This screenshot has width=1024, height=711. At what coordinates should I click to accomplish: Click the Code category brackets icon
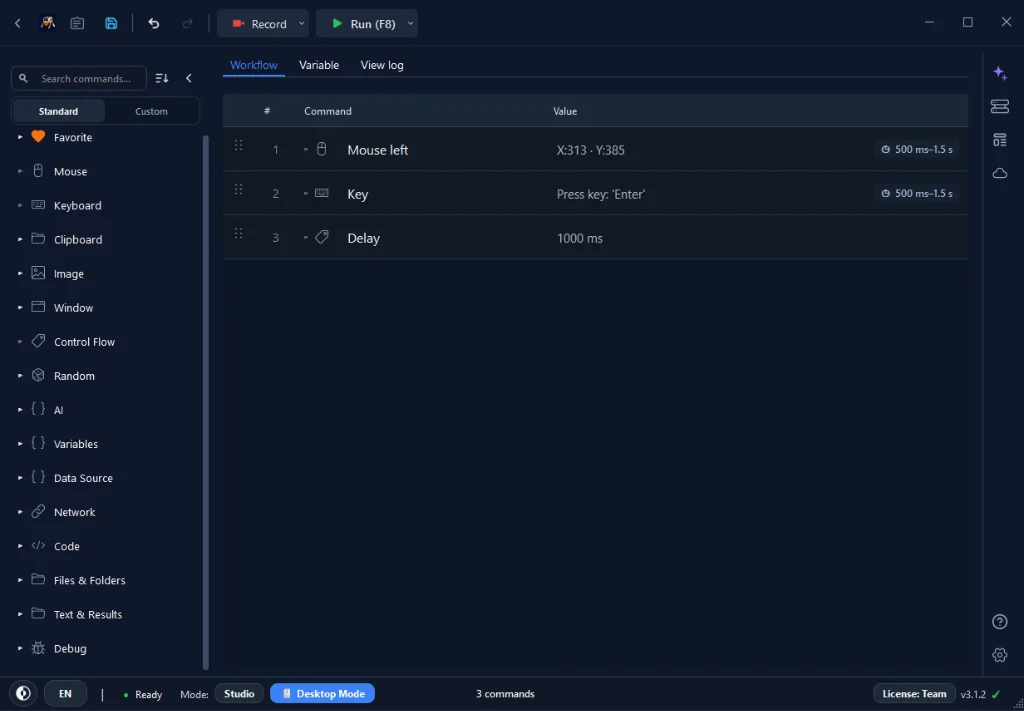point(39,545)
